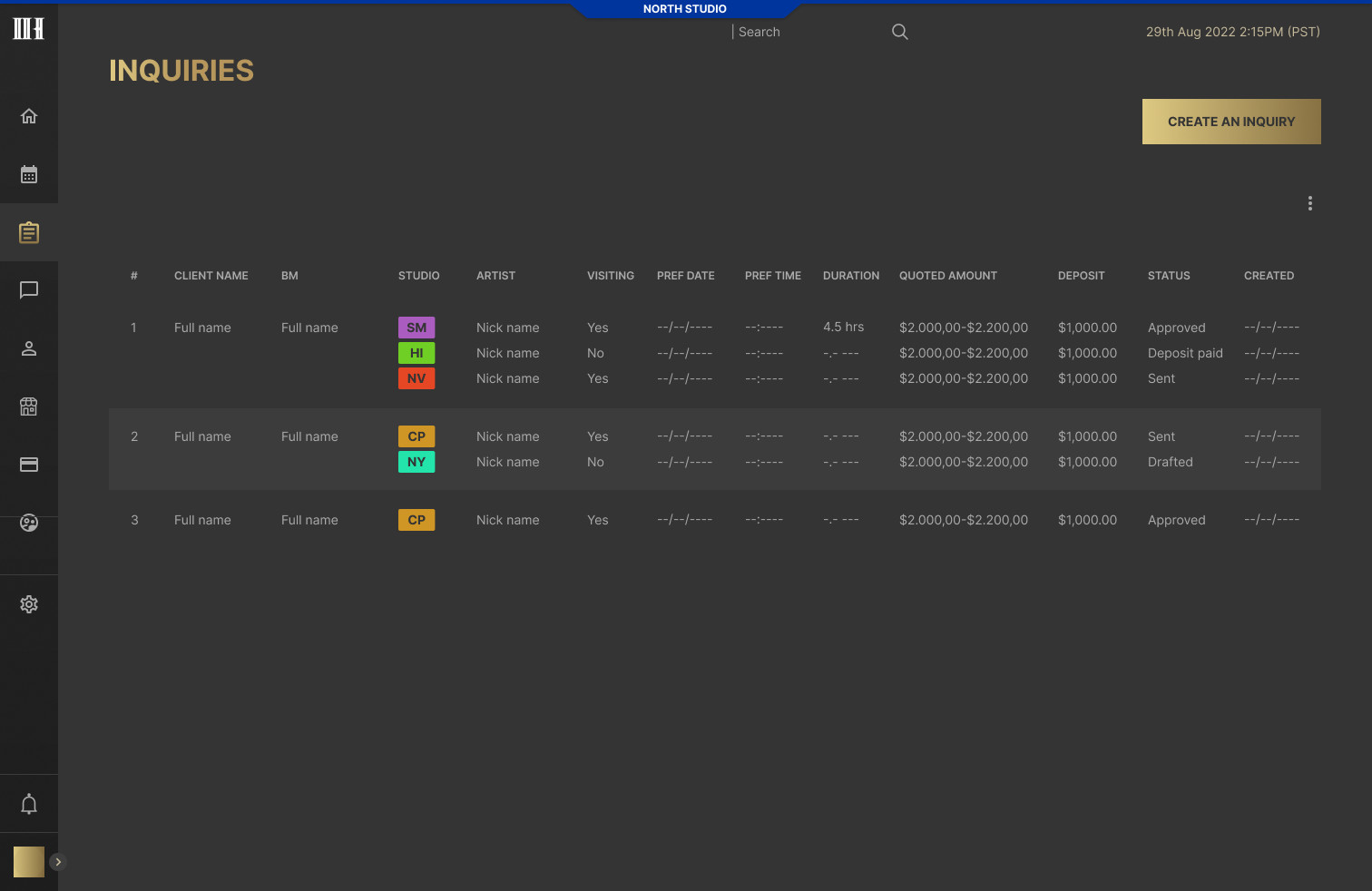Click the 'Approved' status in inquiry 1
Screen dimensions: 1372x891
coord(1177,328)
